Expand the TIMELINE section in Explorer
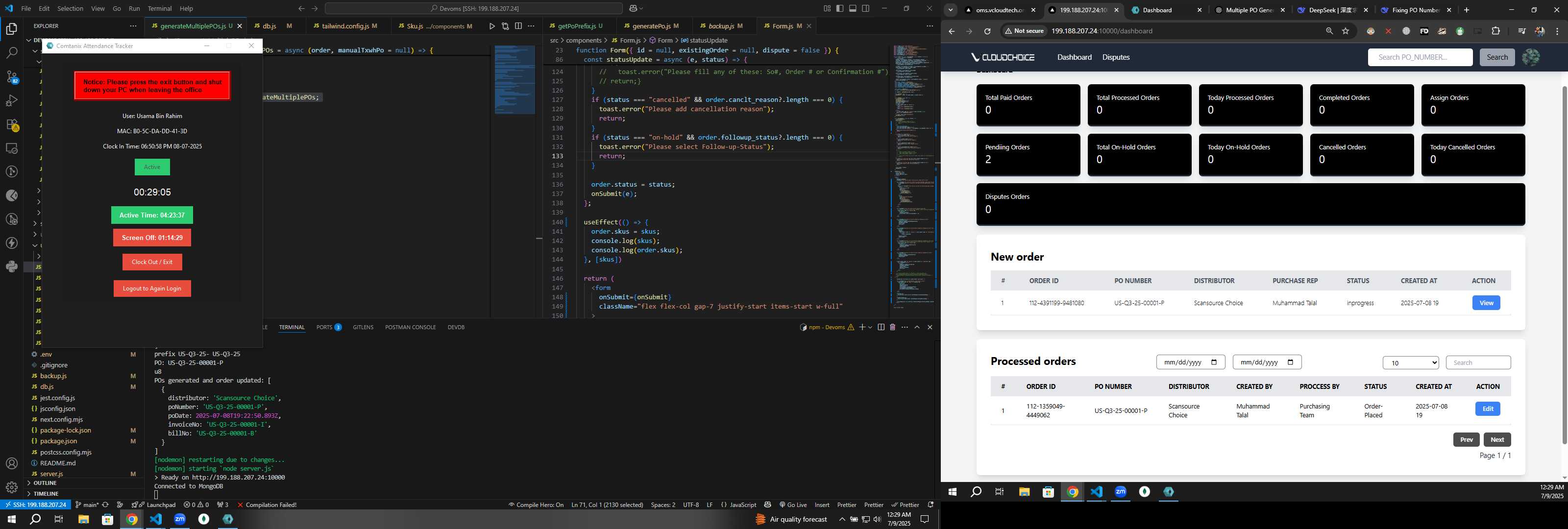The image size is (1568, 529). [83, 494]
